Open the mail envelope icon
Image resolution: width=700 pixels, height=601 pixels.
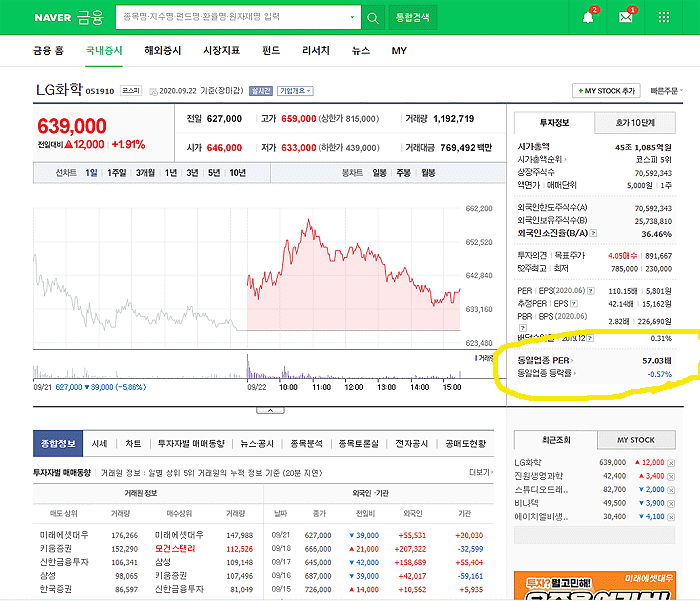click(625, 17)
